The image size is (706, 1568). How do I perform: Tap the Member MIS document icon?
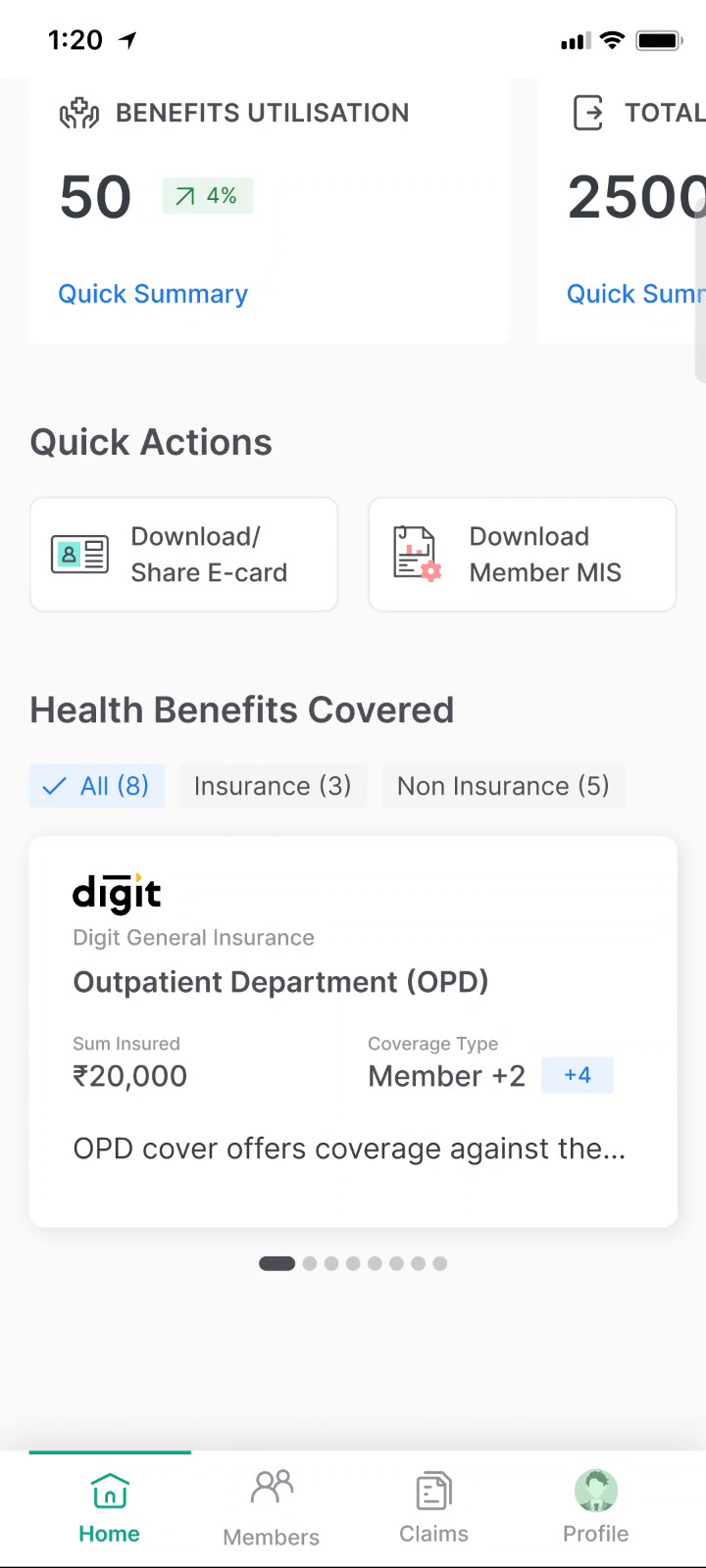click(417, 554)
